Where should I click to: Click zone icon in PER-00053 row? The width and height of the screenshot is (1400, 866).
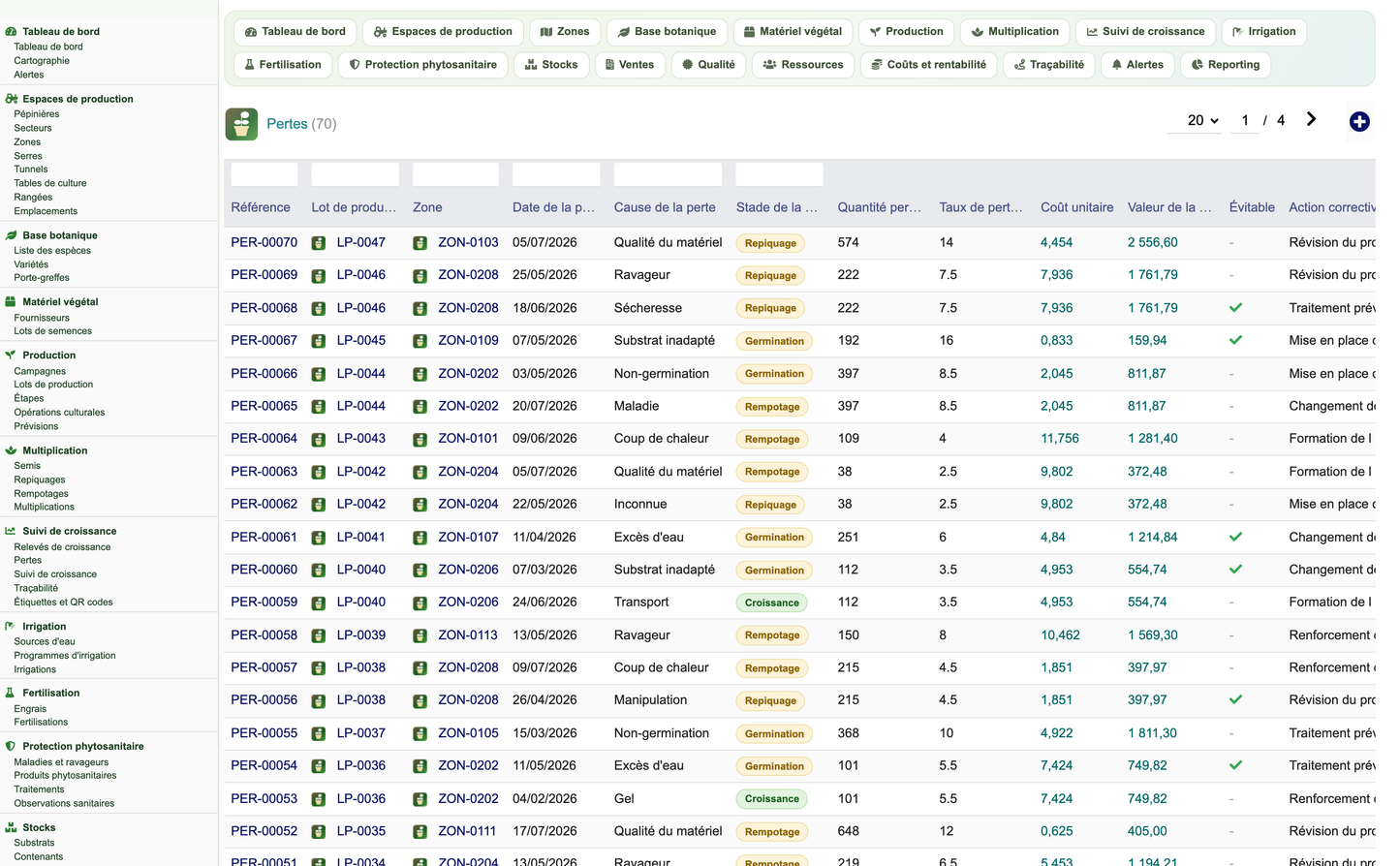tap(420, 800)
